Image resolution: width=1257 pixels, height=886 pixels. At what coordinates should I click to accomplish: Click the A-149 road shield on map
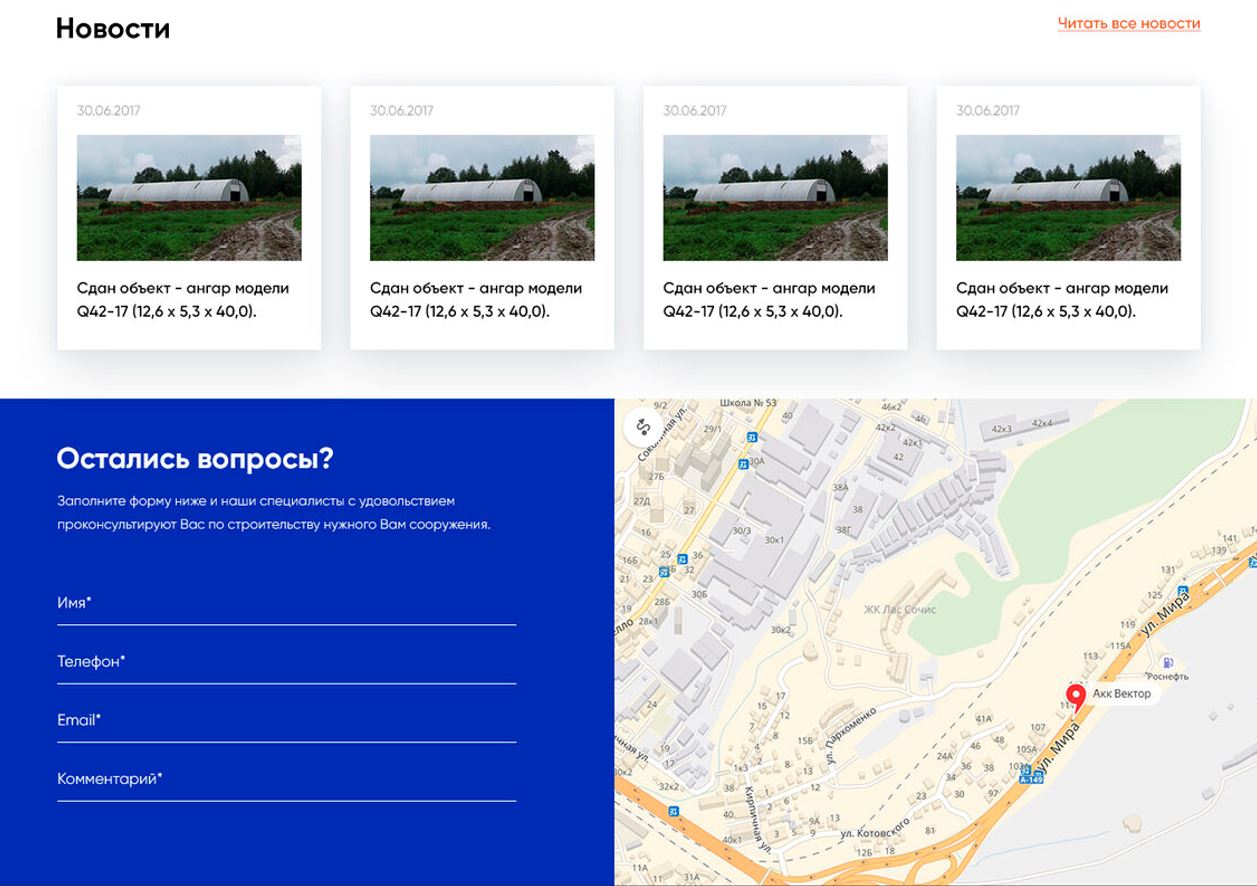tap(1031, 779)
